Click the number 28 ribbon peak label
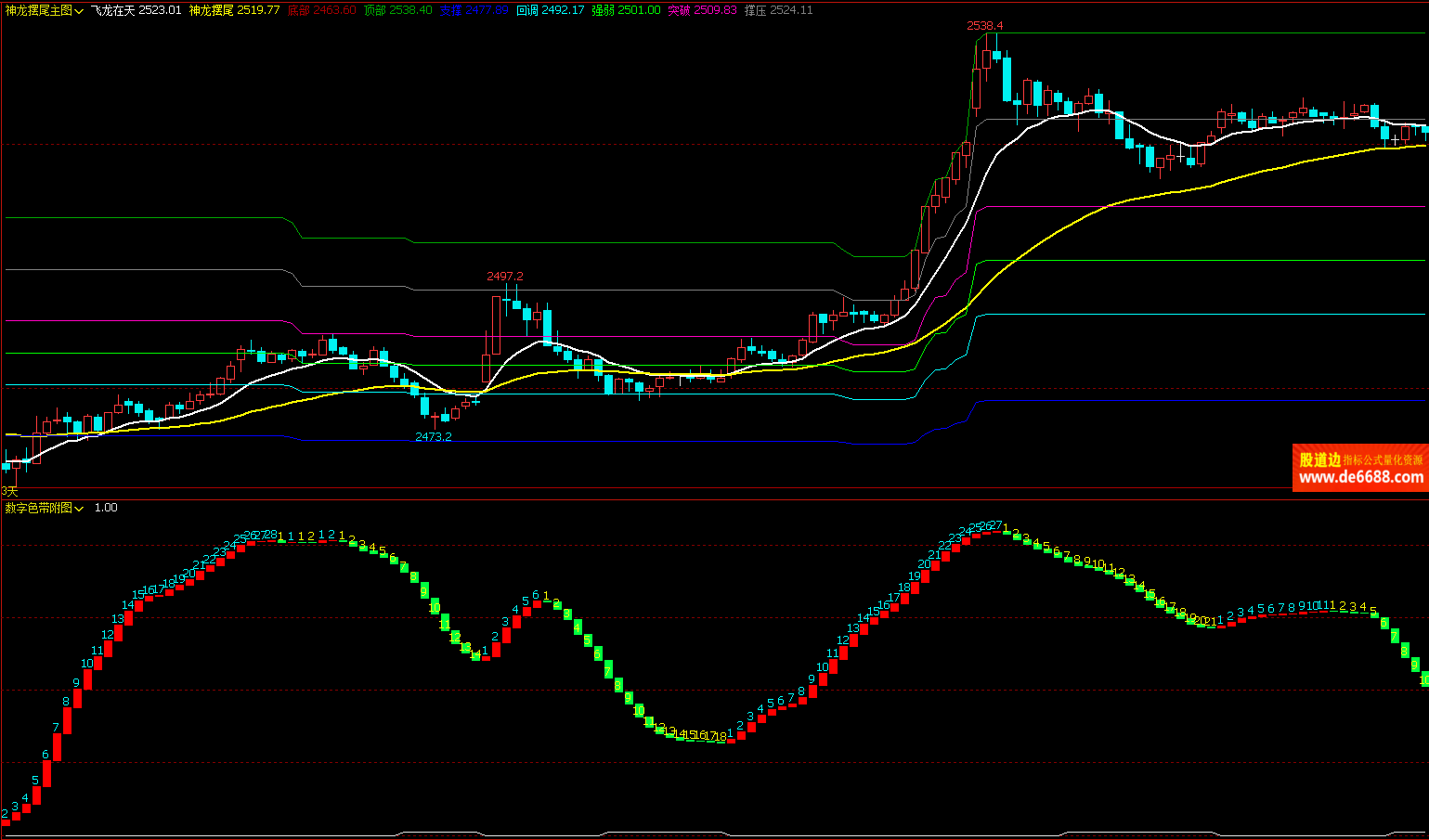The height and width of the screenshot is (840, 1429). (271, 535)
